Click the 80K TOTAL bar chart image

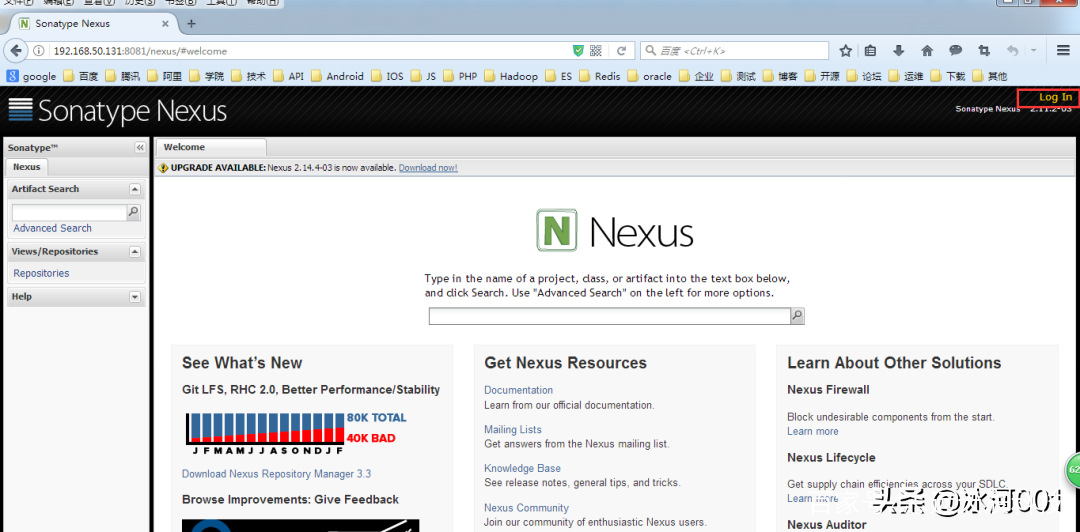coord(296,433)
